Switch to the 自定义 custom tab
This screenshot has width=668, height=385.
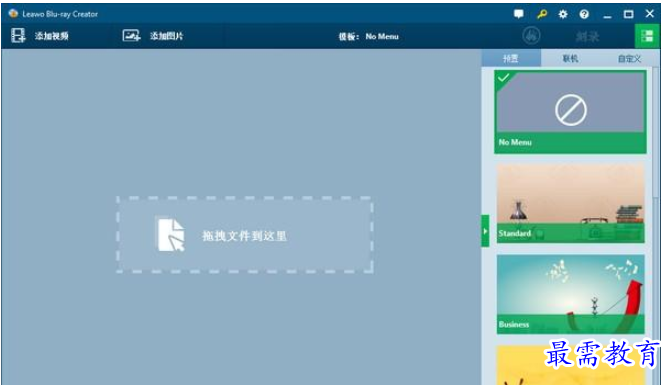tap(629, 59)
